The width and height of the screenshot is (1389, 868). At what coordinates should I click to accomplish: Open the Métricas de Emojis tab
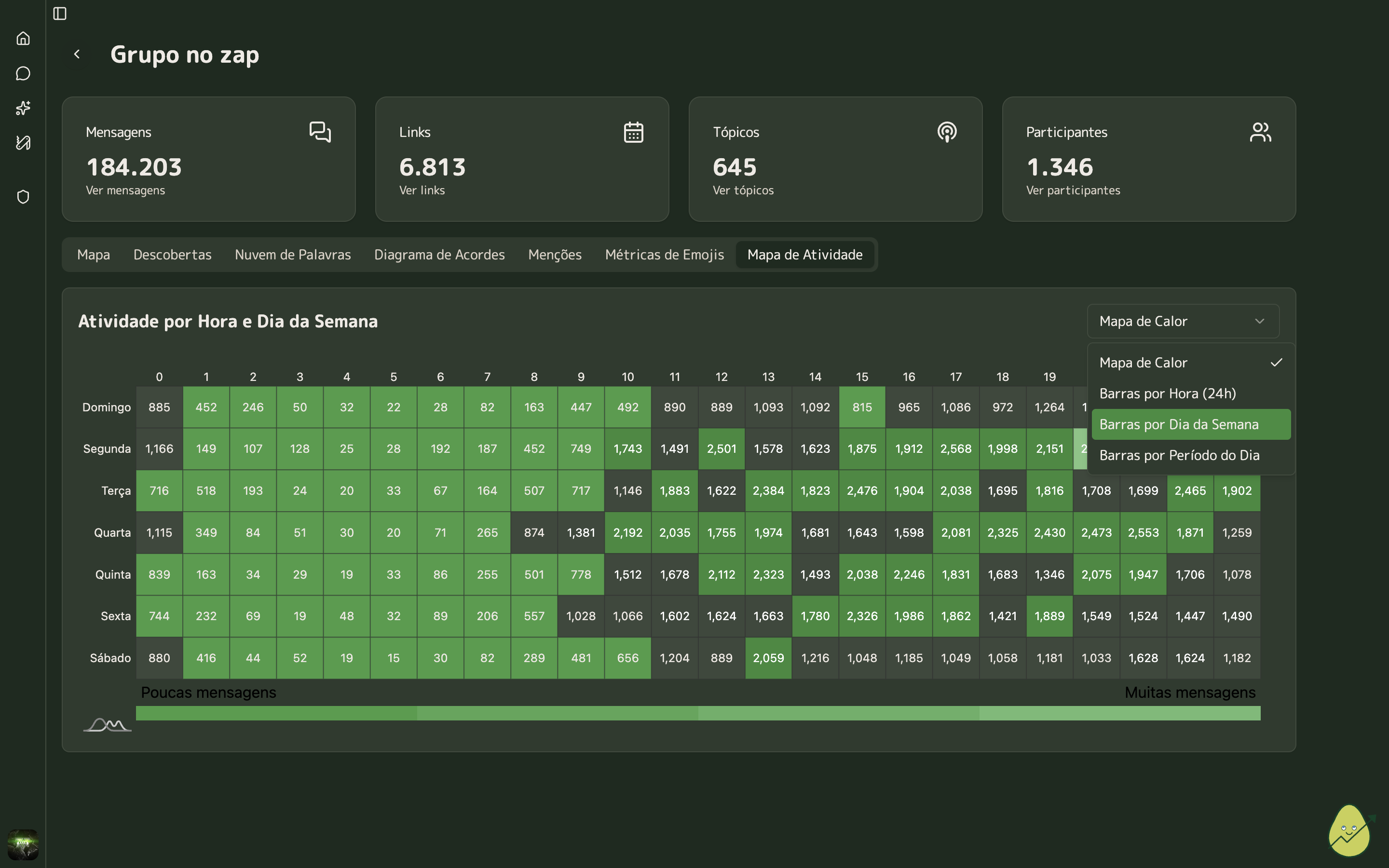(x=664, y=254)
